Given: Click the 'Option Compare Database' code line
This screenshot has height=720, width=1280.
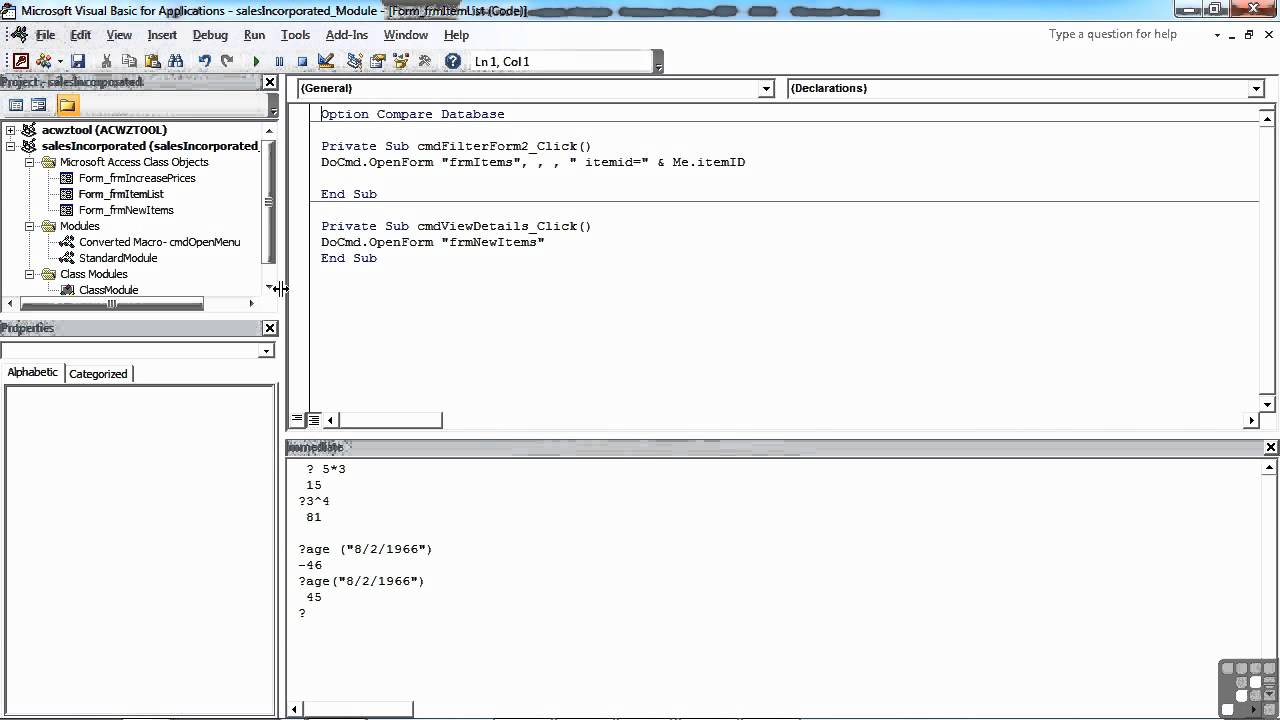Looking at the screenshot, I should tap(412, 114).
